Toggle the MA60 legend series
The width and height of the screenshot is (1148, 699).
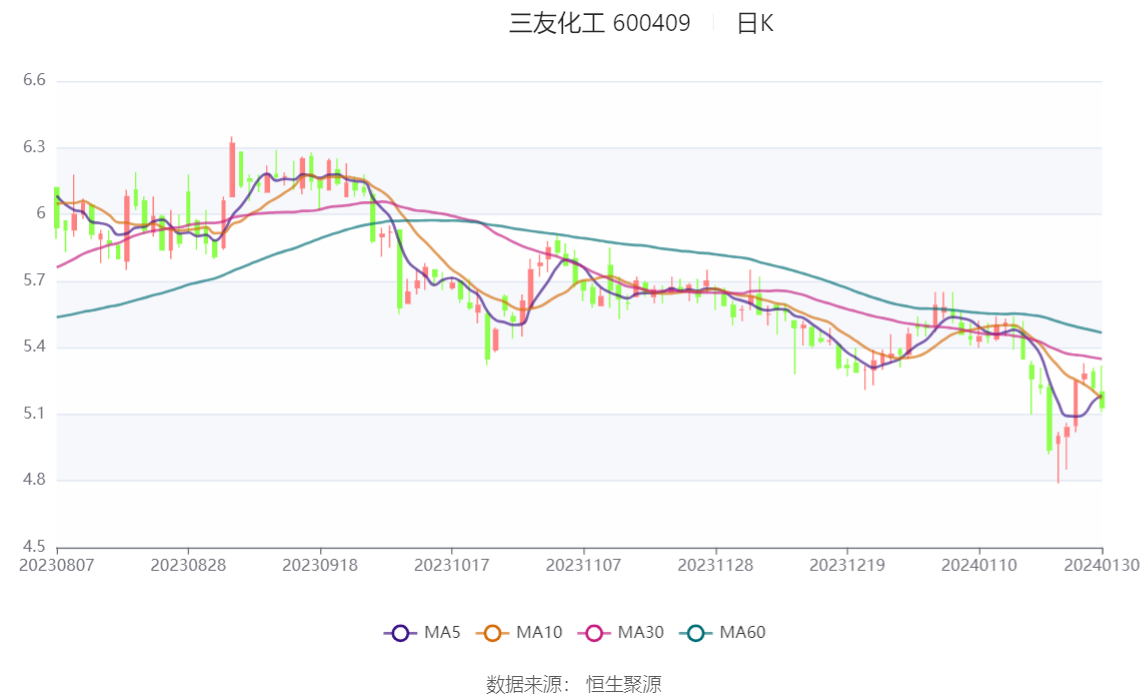(723, 632)
